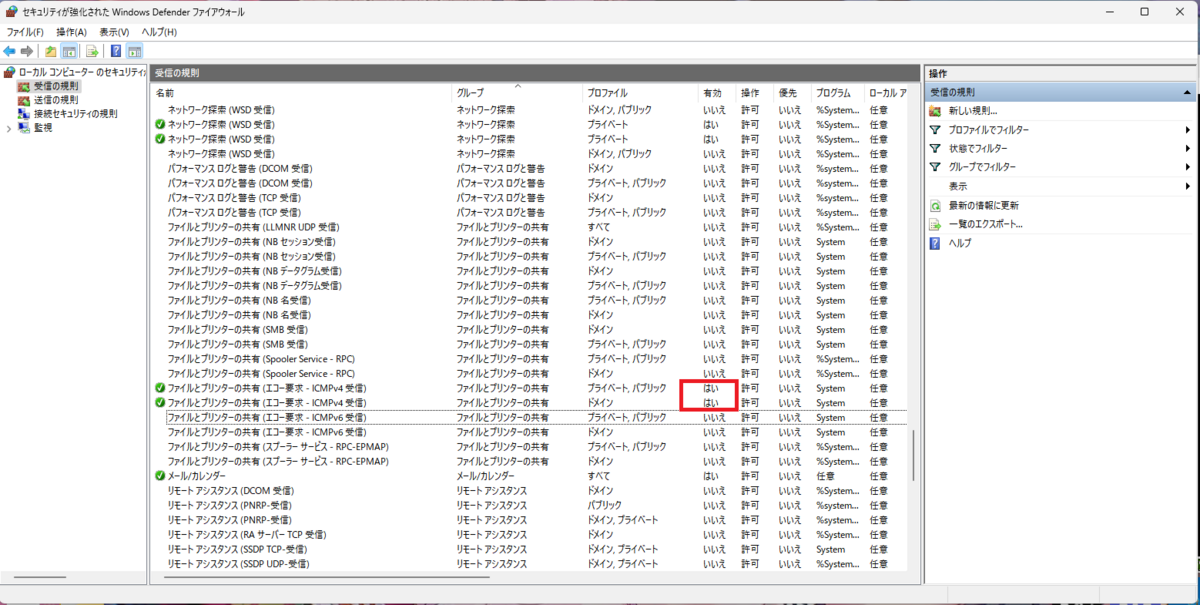
Task: Sort by the グループ column header
Action: (x=517, y=92)
